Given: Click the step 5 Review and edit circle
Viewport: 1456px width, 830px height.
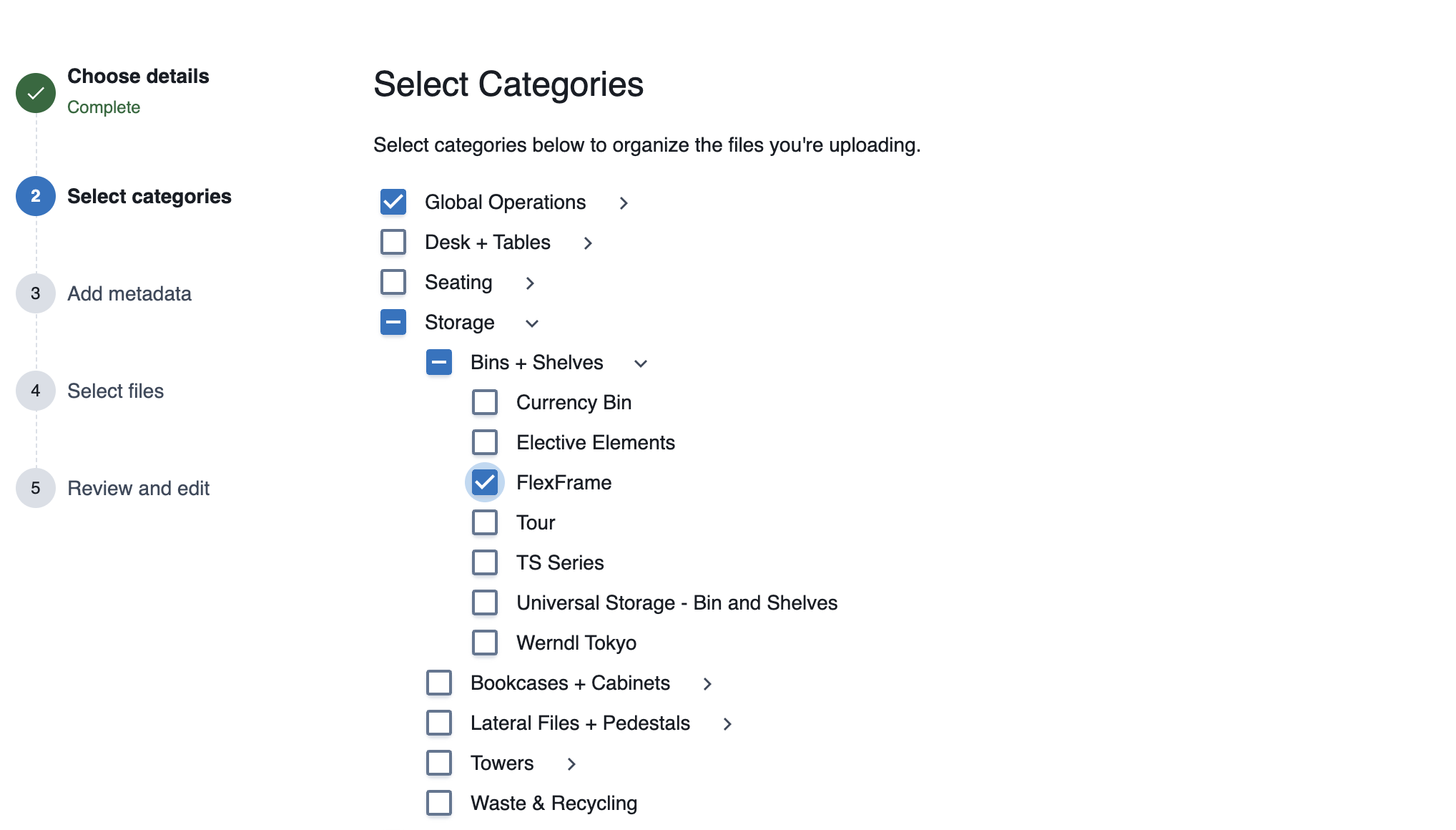Looking at the screenshot, I should point(34,487).
